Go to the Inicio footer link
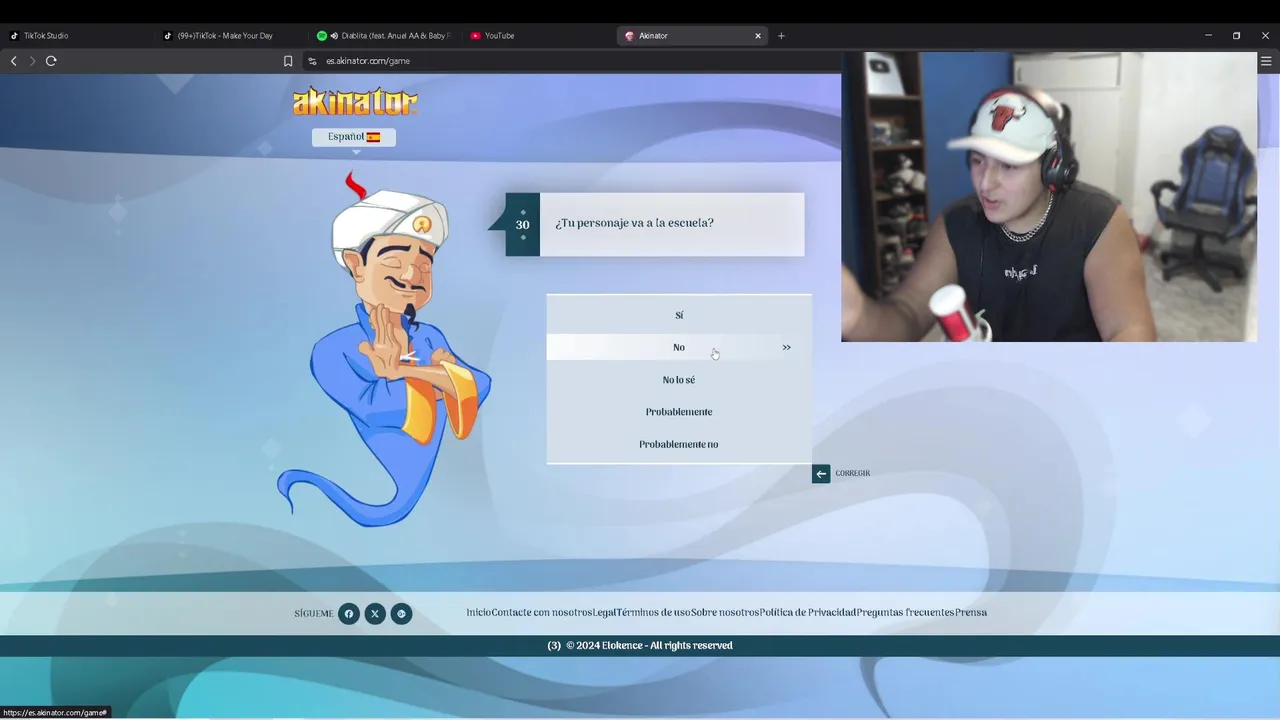The image size is (1280, 720). pos(479,613)
